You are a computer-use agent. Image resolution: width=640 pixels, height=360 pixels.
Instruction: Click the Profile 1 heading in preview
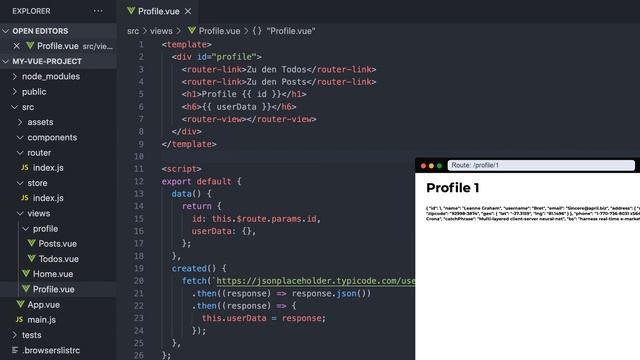[x=453, y=188]
